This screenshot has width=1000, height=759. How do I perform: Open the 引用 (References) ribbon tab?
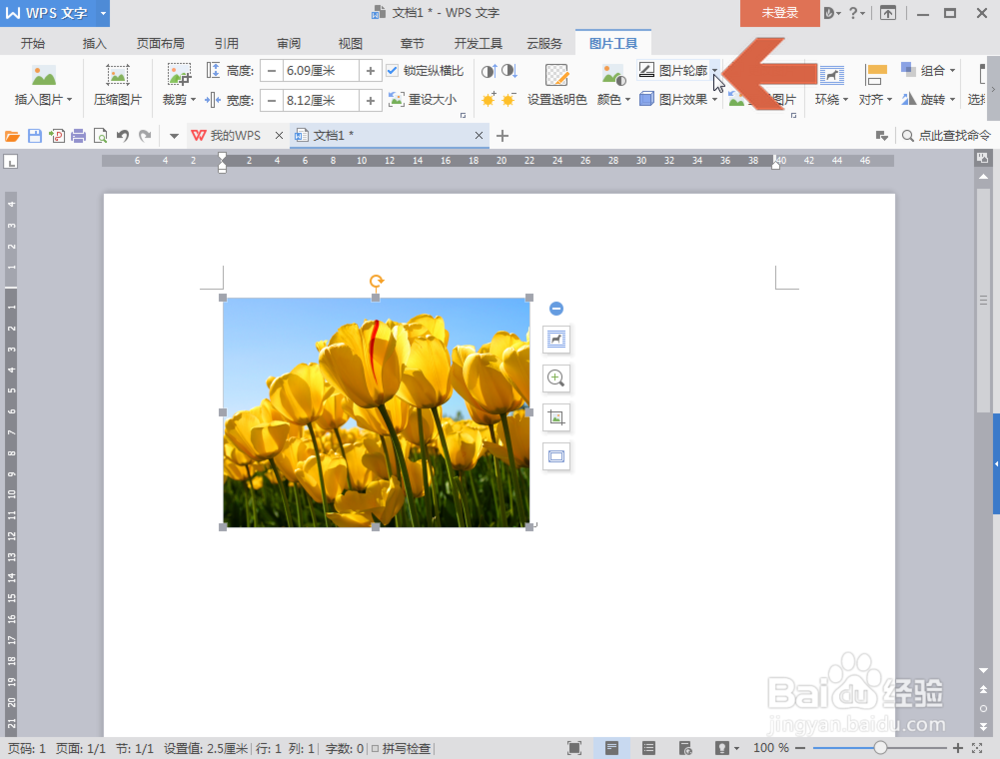(x=226, y=43)
